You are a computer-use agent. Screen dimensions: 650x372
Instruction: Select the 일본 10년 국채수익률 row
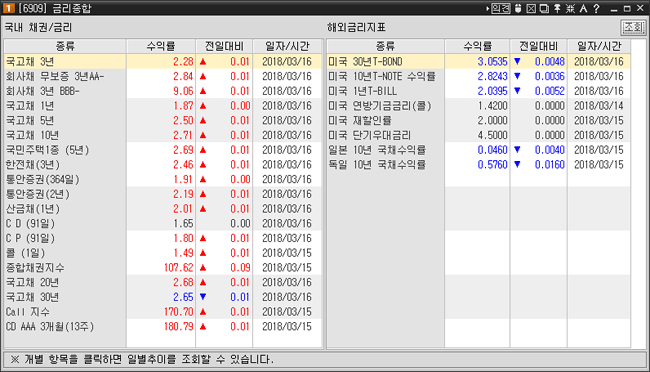pyautogui.click(x=478, y=150)
